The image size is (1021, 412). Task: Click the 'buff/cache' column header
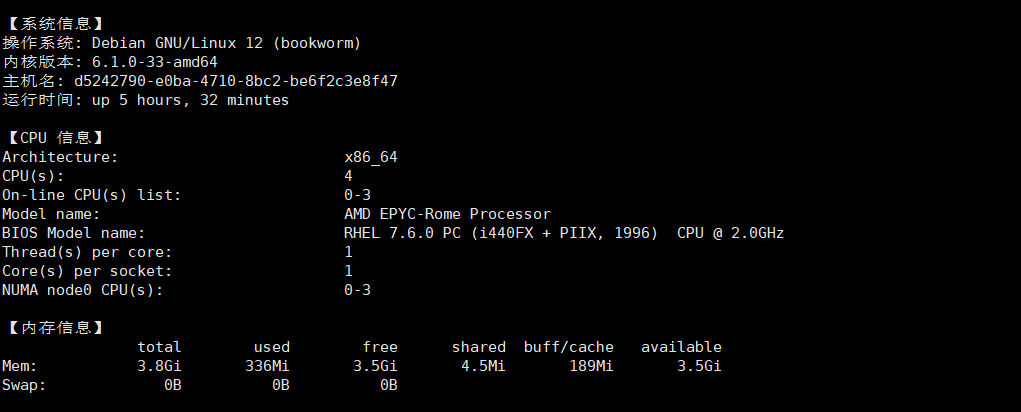click(x=568, y=347)
